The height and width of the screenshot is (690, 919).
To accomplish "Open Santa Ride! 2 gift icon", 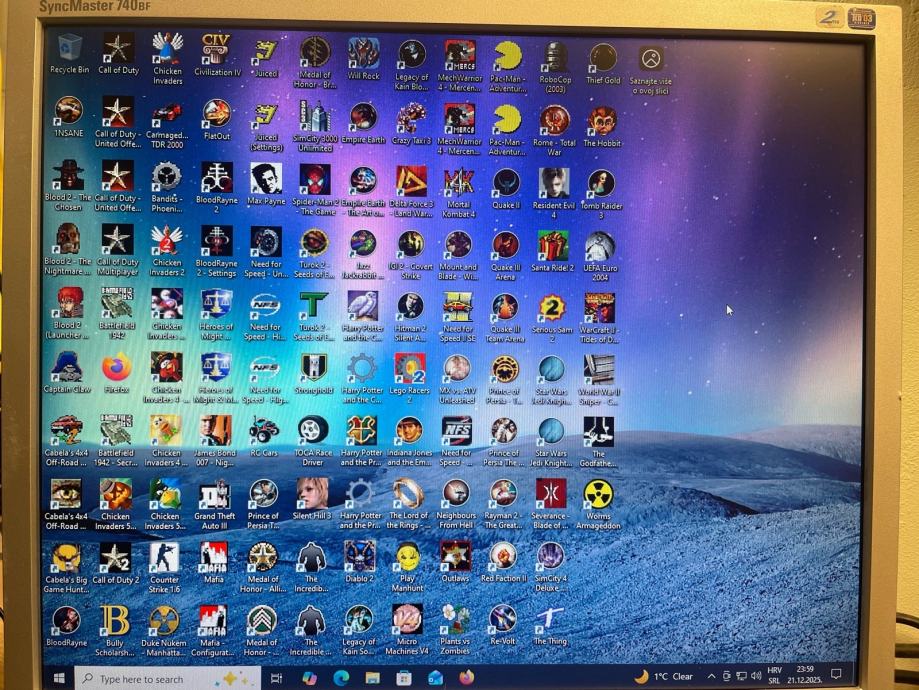I will pos(552,250).
